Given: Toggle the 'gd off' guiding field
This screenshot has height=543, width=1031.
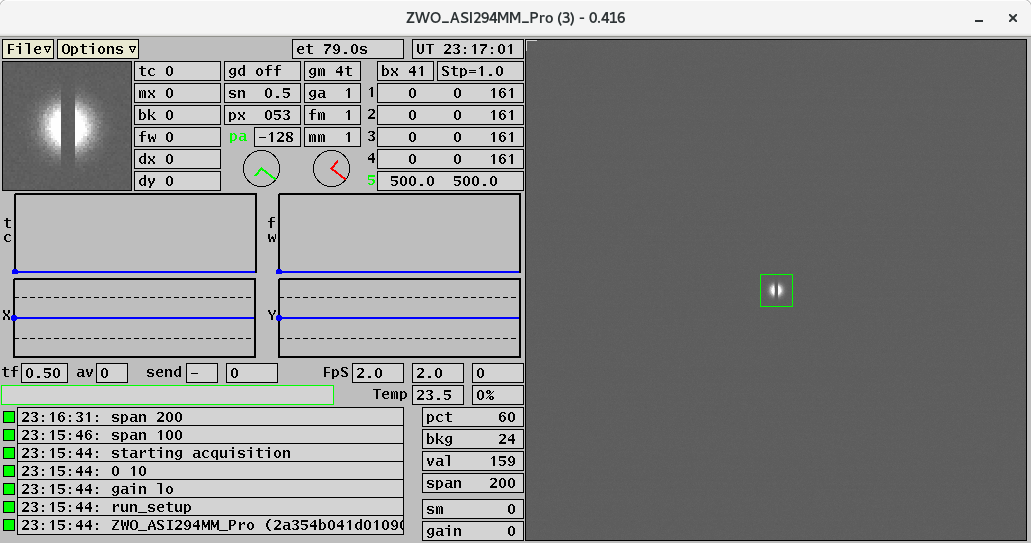Looking at the screenshot, I should pyautogui.click(x=262, y=71).
